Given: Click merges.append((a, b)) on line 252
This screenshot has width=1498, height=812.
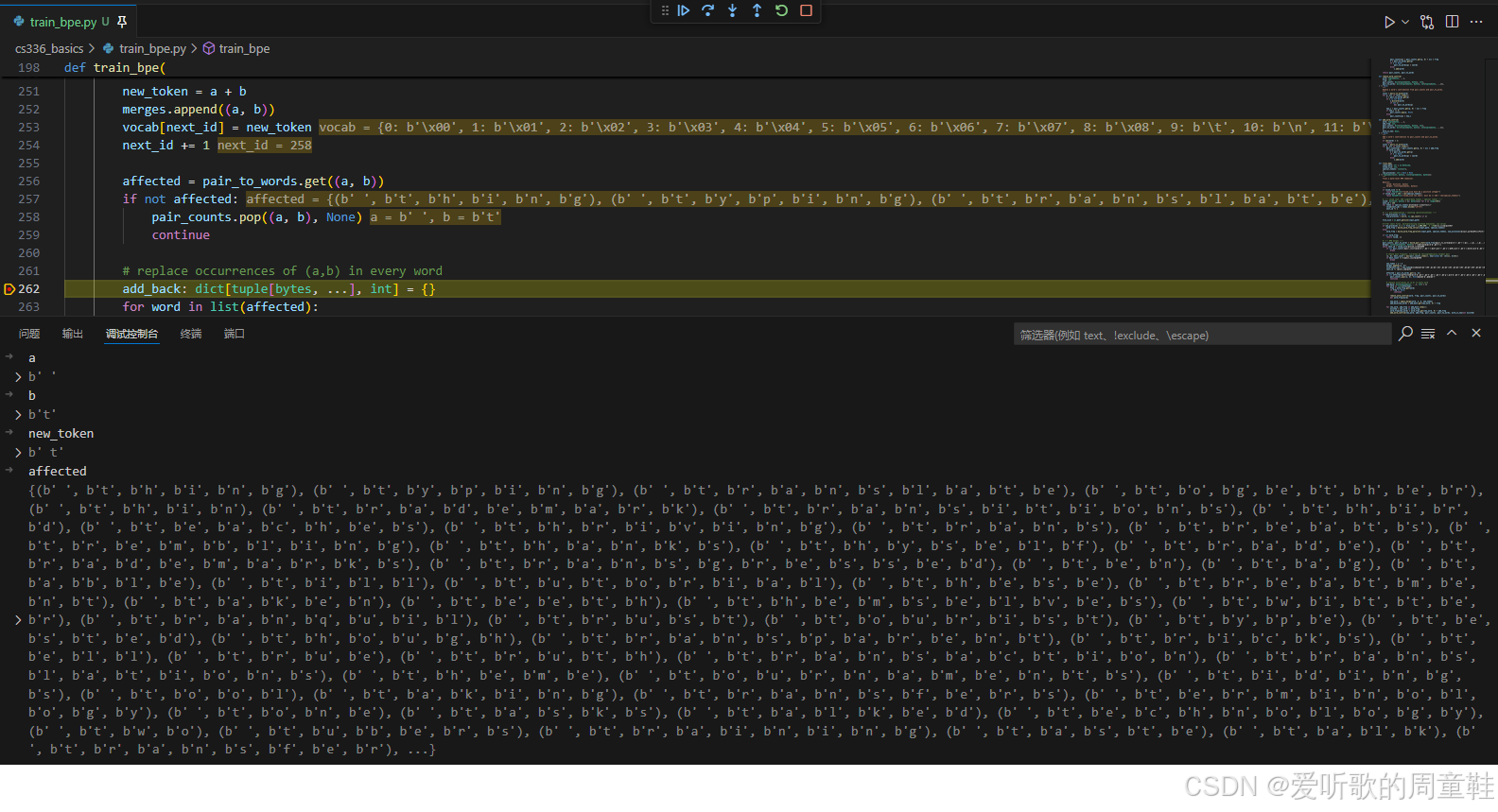Looking at the screenshot, I should 199,110.
